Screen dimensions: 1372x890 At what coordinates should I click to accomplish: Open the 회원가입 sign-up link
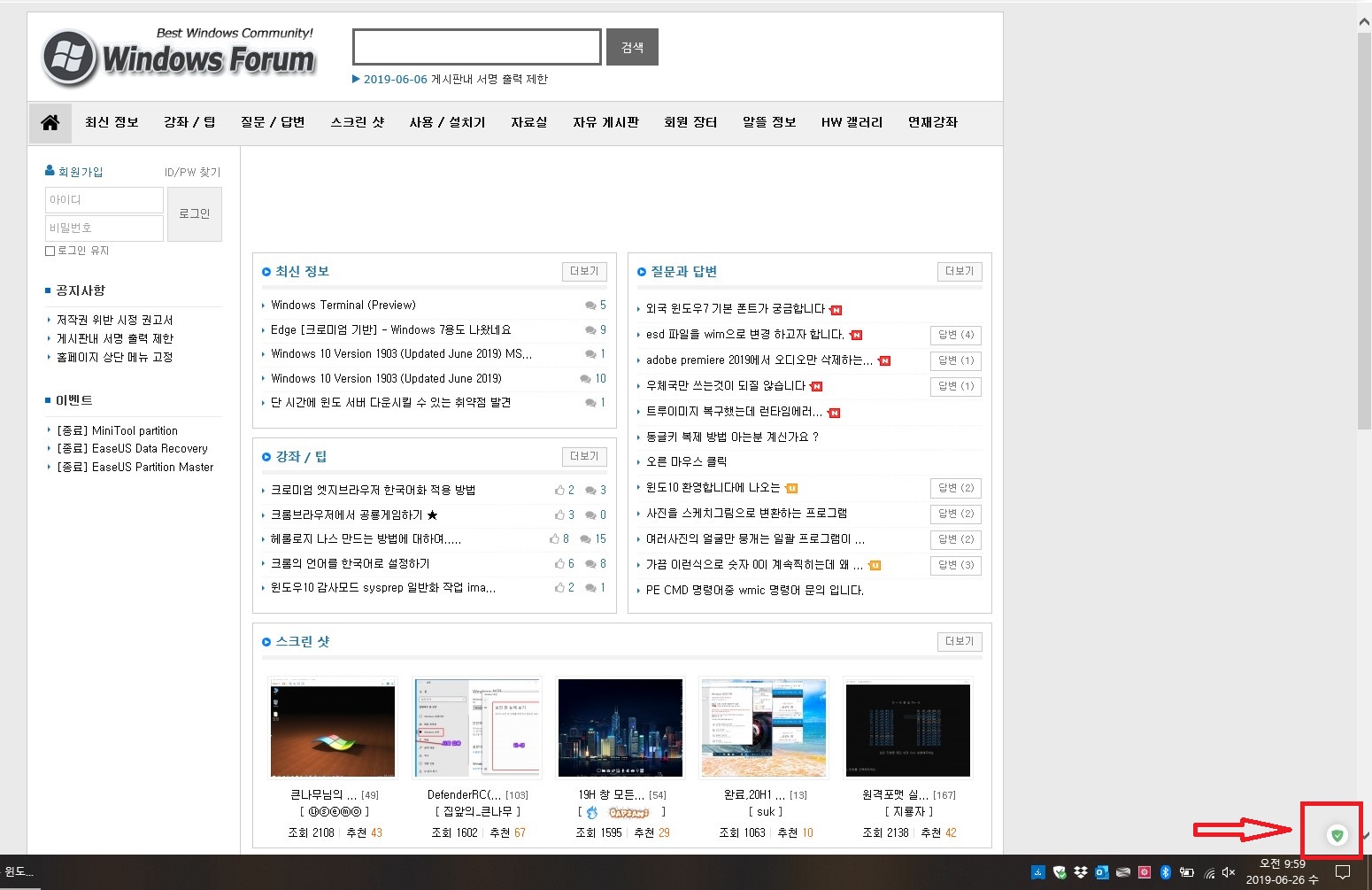coord(81,172)
